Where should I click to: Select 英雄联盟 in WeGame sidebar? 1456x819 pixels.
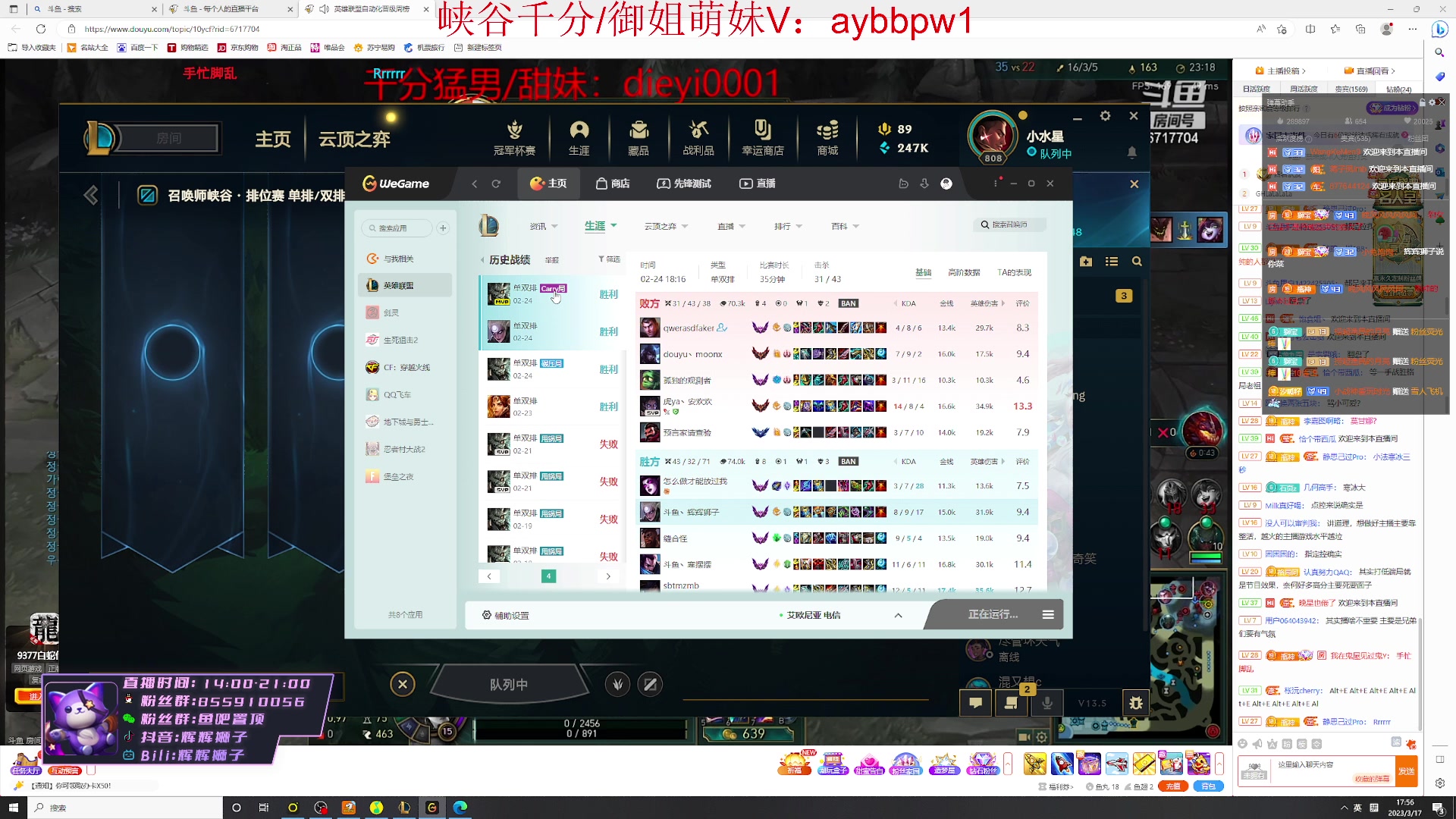[405, 285]
